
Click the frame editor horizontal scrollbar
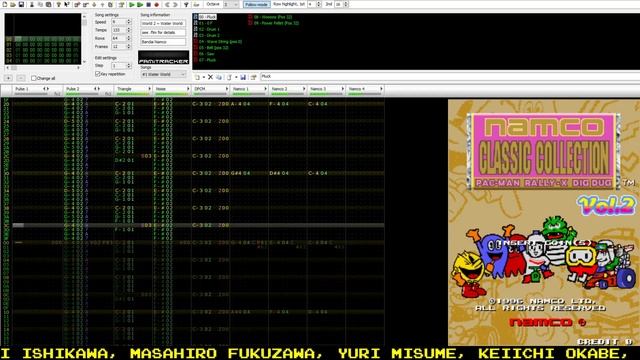(43, 68)
